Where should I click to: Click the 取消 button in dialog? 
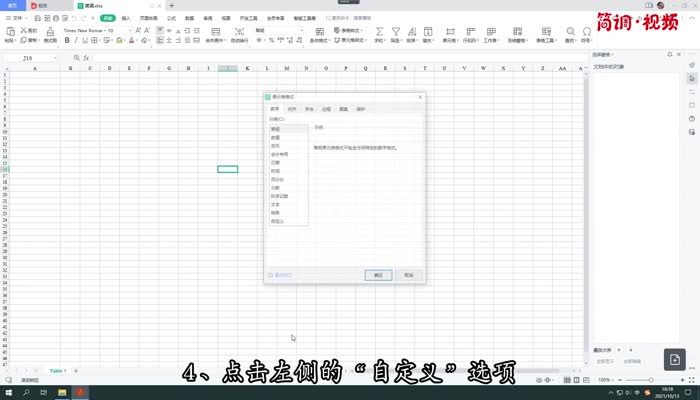click(408, 274)
